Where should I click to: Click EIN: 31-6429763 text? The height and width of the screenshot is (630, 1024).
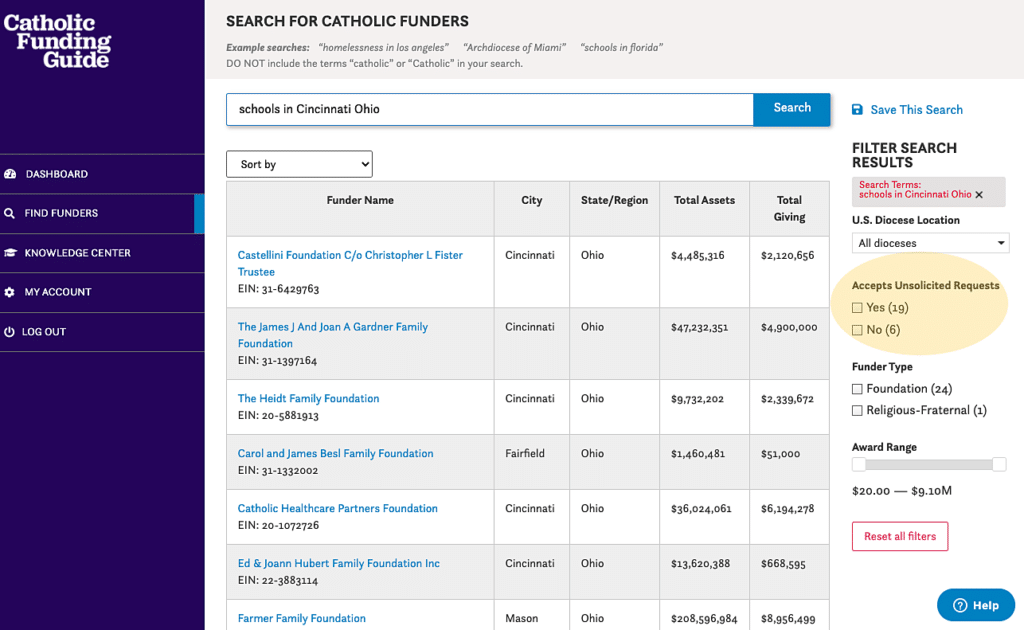[278, 289]
